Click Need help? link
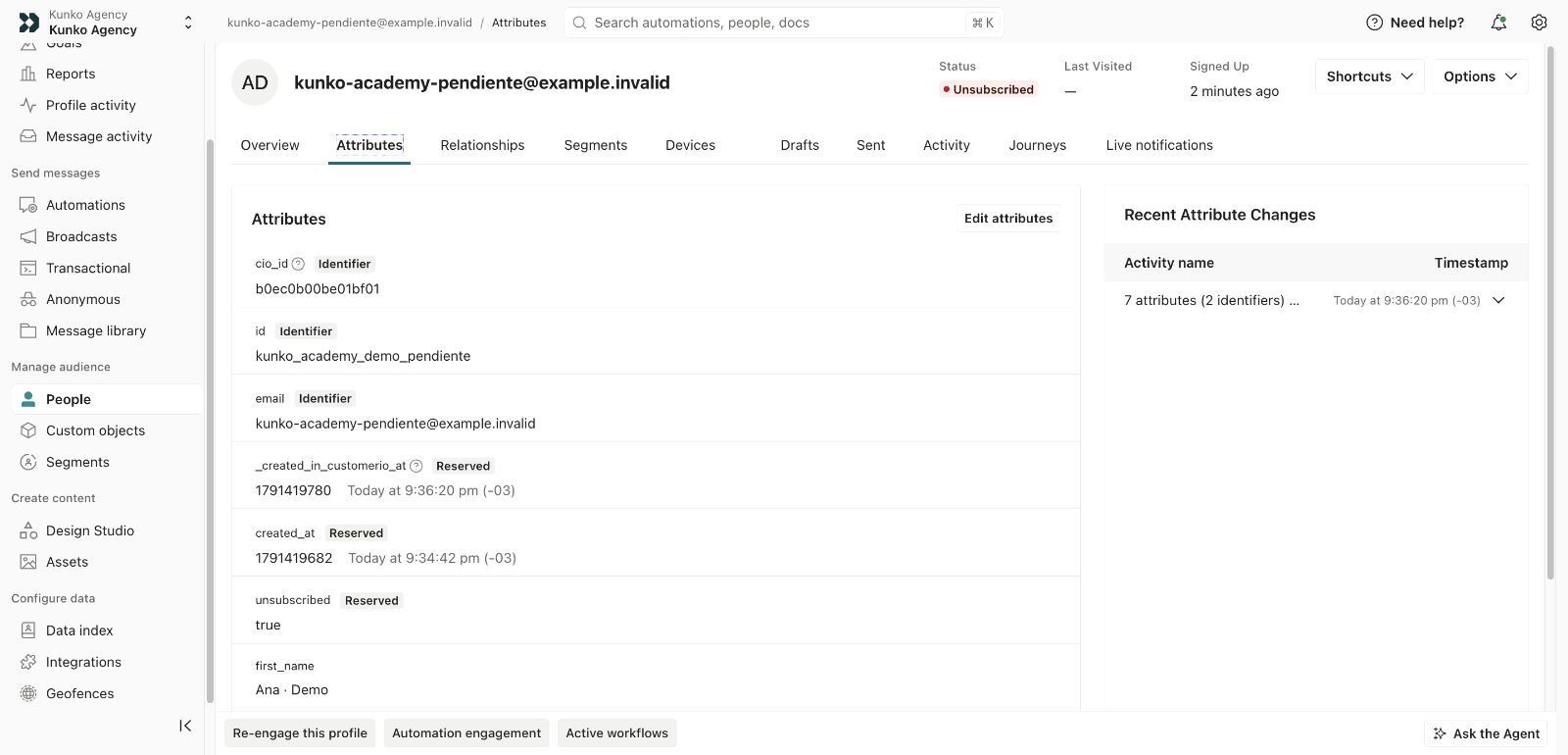This screenshot has width=1568, height=755. [x=1415, y=23]
